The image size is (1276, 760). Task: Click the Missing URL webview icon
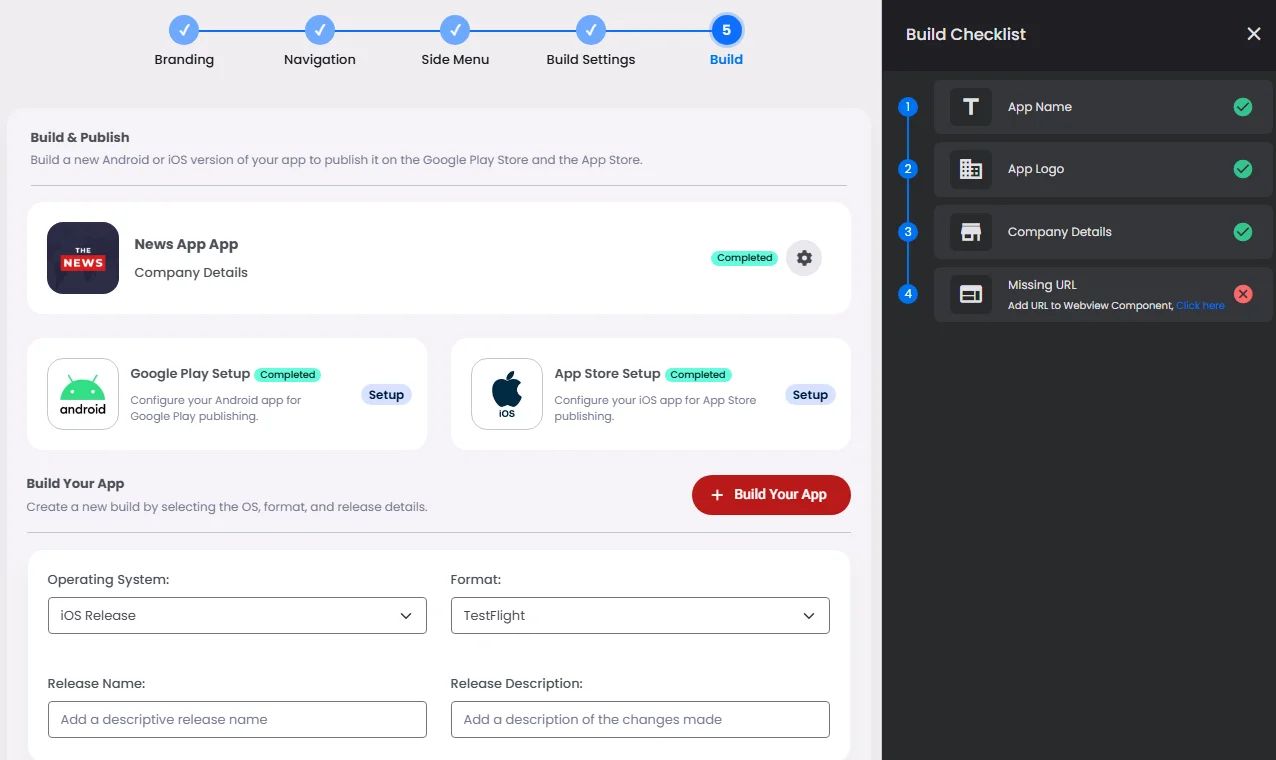(x=969, y=293)
